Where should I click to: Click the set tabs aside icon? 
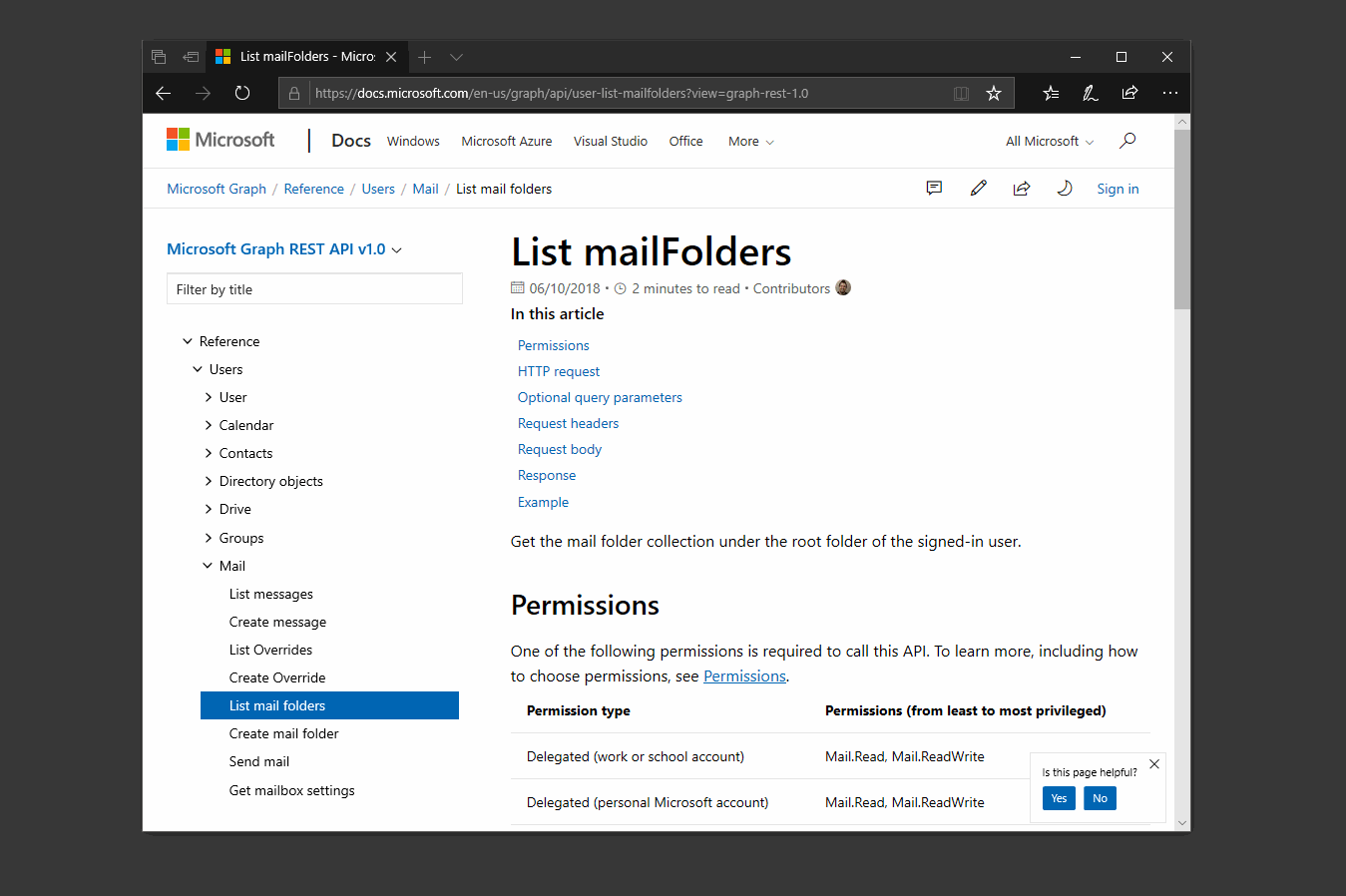pos(191,57)
